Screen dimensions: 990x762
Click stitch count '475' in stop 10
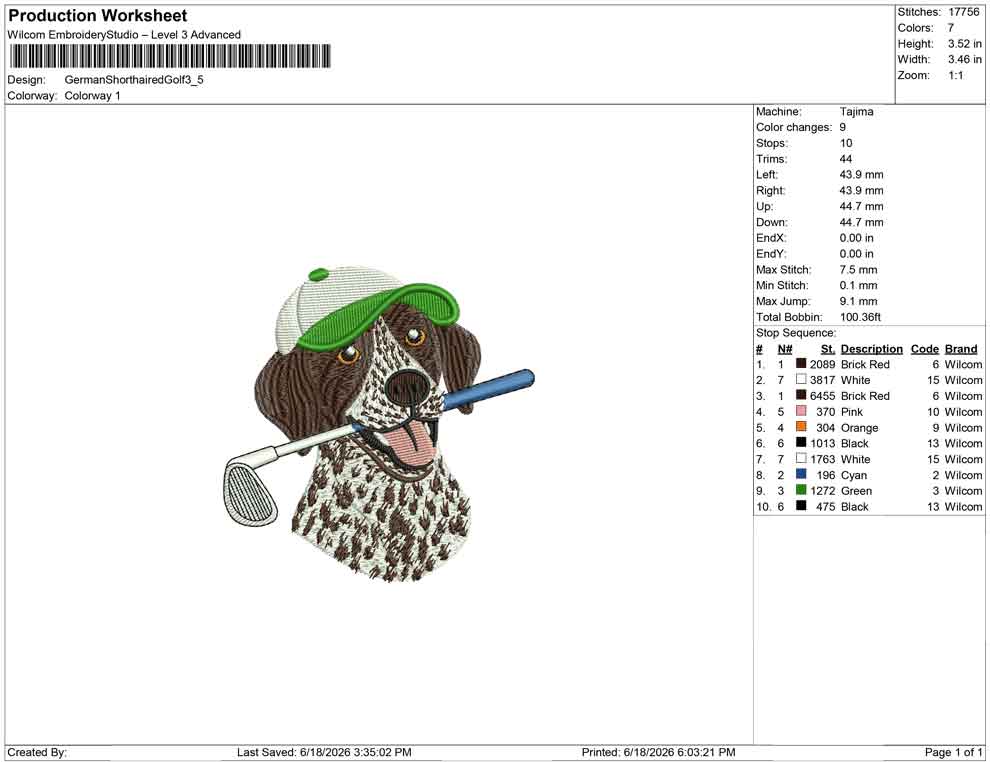point(826,506)
